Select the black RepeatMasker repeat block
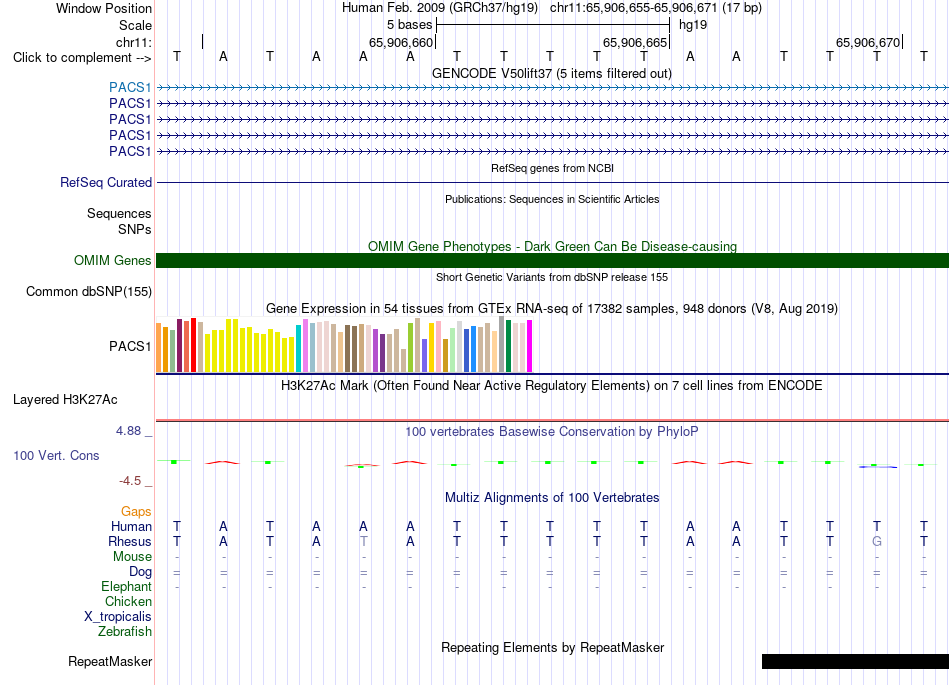950x685 pixels. click(855, 661)
